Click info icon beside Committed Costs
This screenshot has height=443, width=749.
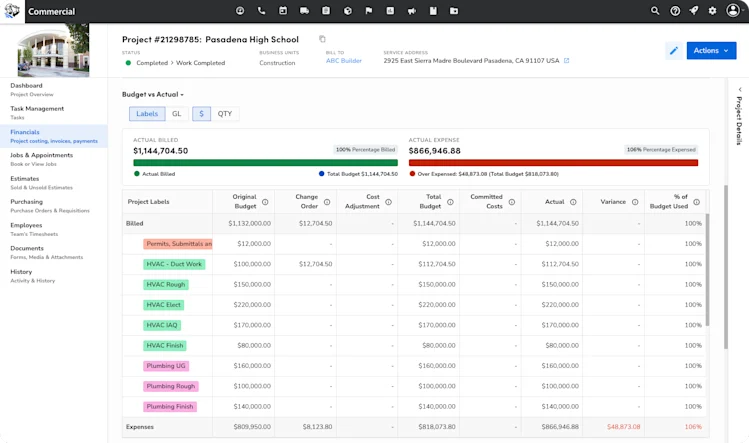tap(512, 202)
